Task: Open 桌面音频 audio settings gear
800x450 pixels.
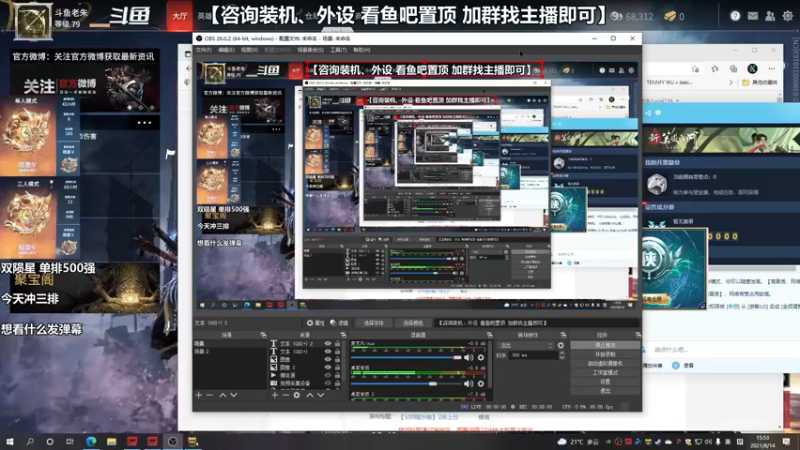Action: (481, 384)
